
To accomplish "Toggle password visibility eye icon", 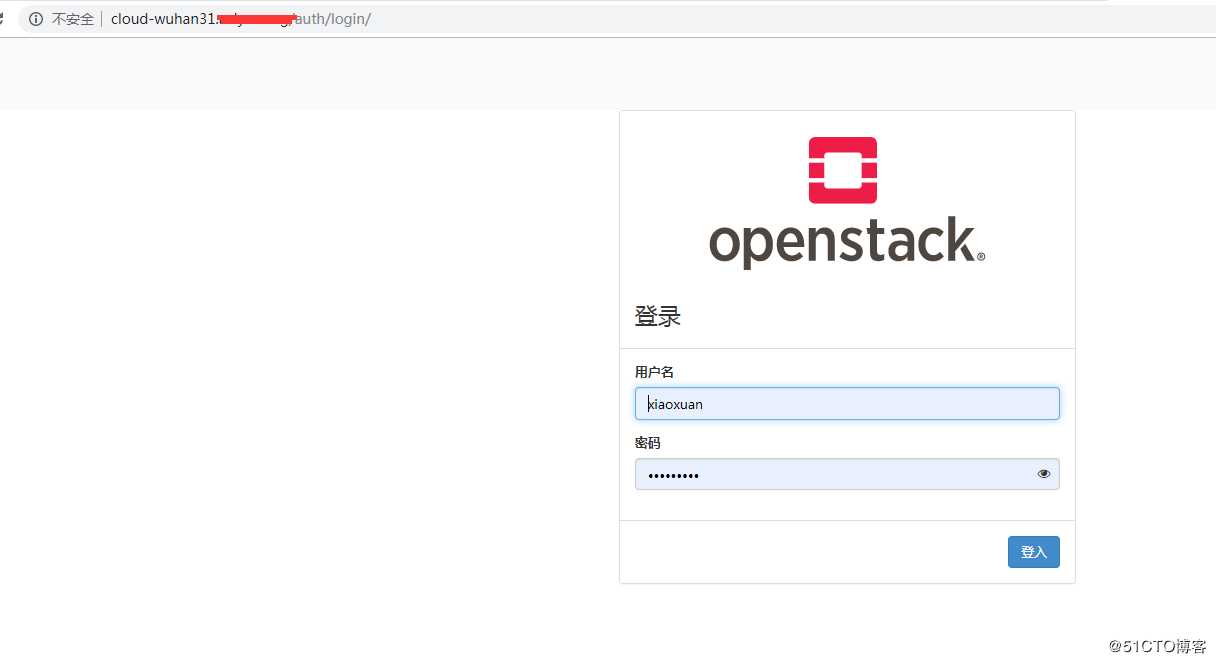I will pyautogui.click(x=1044, y=474).
